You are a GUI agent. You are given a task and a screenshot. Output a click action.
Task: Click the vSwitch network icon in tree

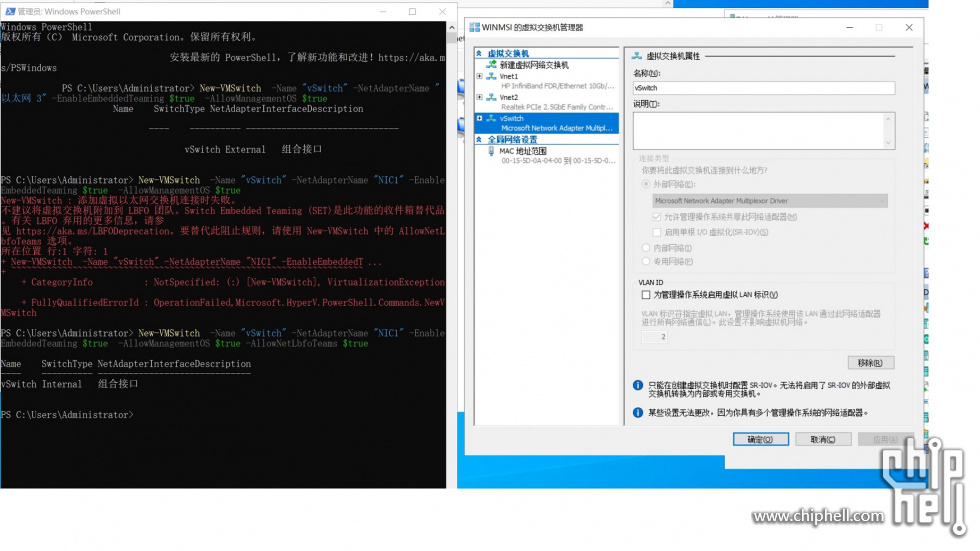(492, 118)
